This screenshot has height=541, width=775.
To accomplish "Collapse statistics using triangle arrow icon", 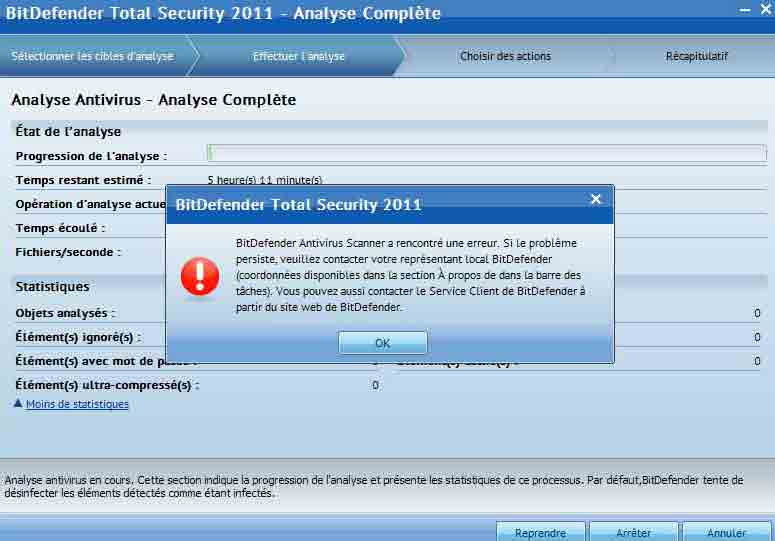I will tap(18, 403).
